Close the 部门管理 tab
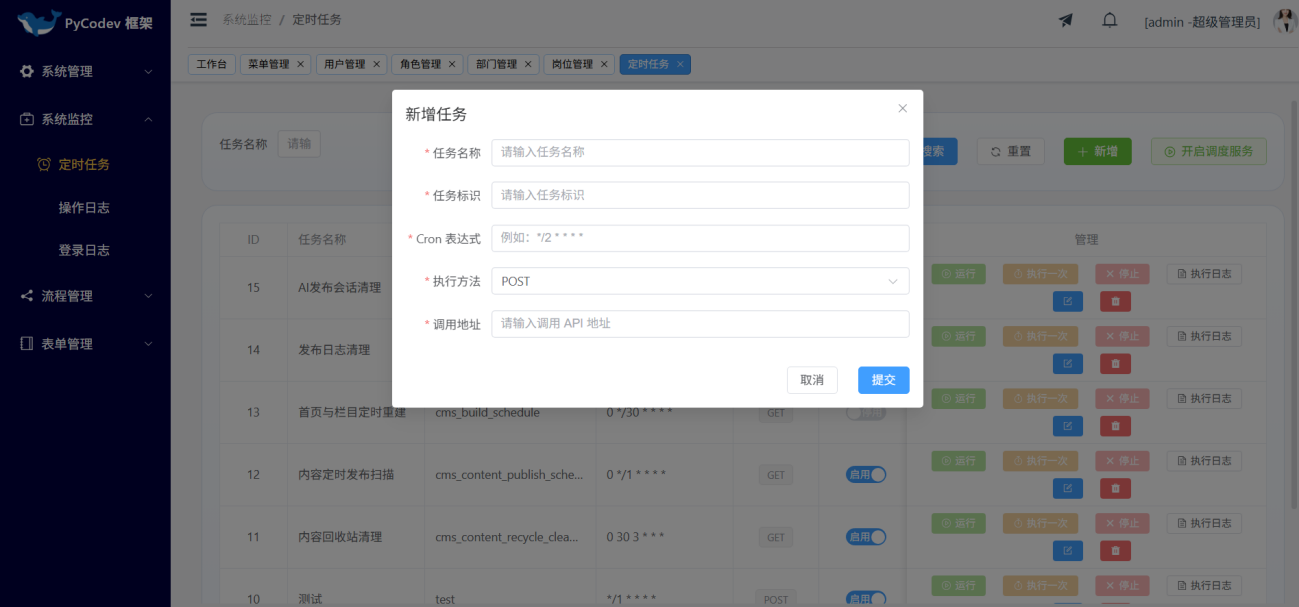The image size is (1299, 607). coord(528,64)
